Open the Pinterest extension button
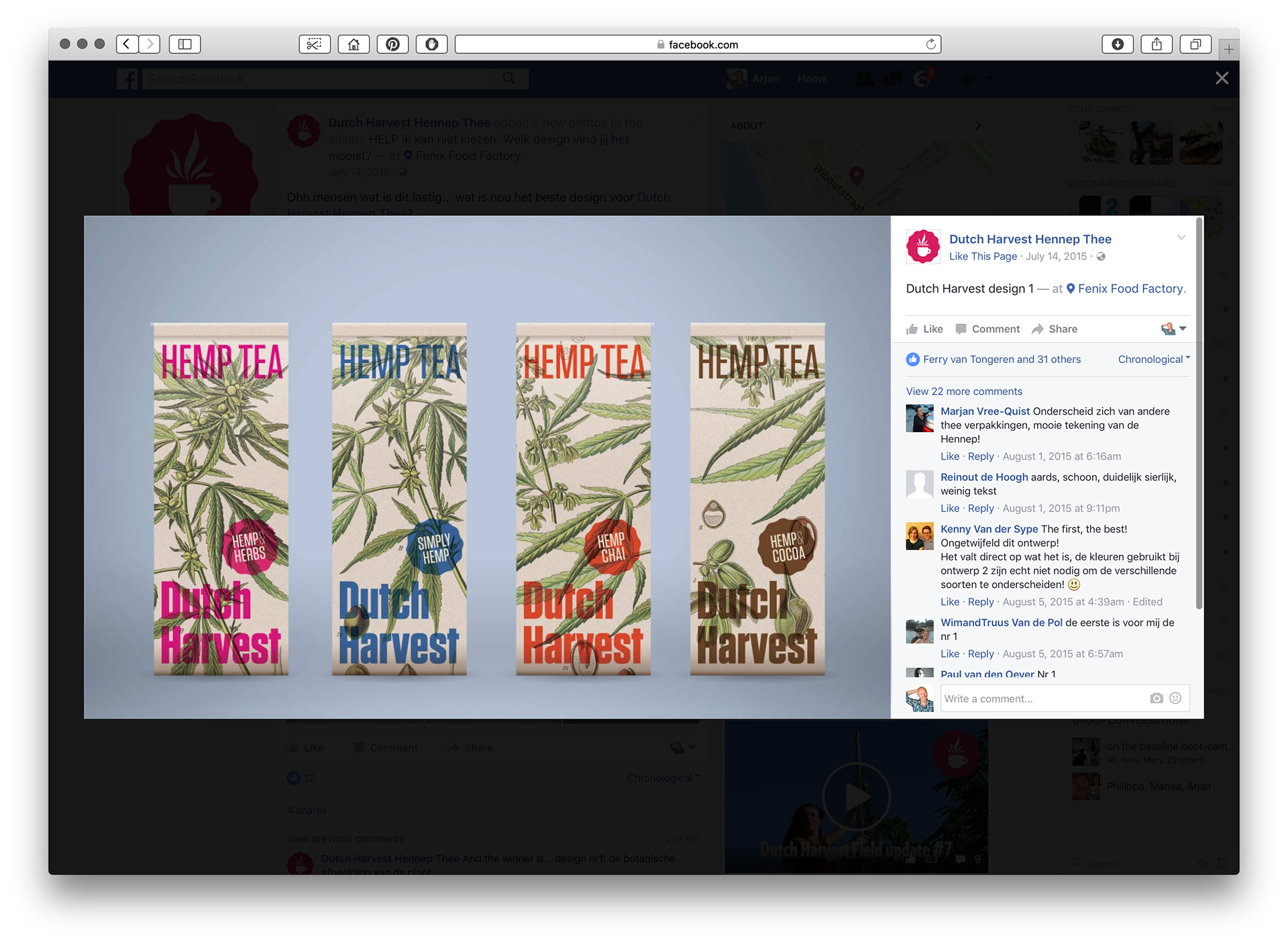The image size is (1288, 944). coord(392,44)
